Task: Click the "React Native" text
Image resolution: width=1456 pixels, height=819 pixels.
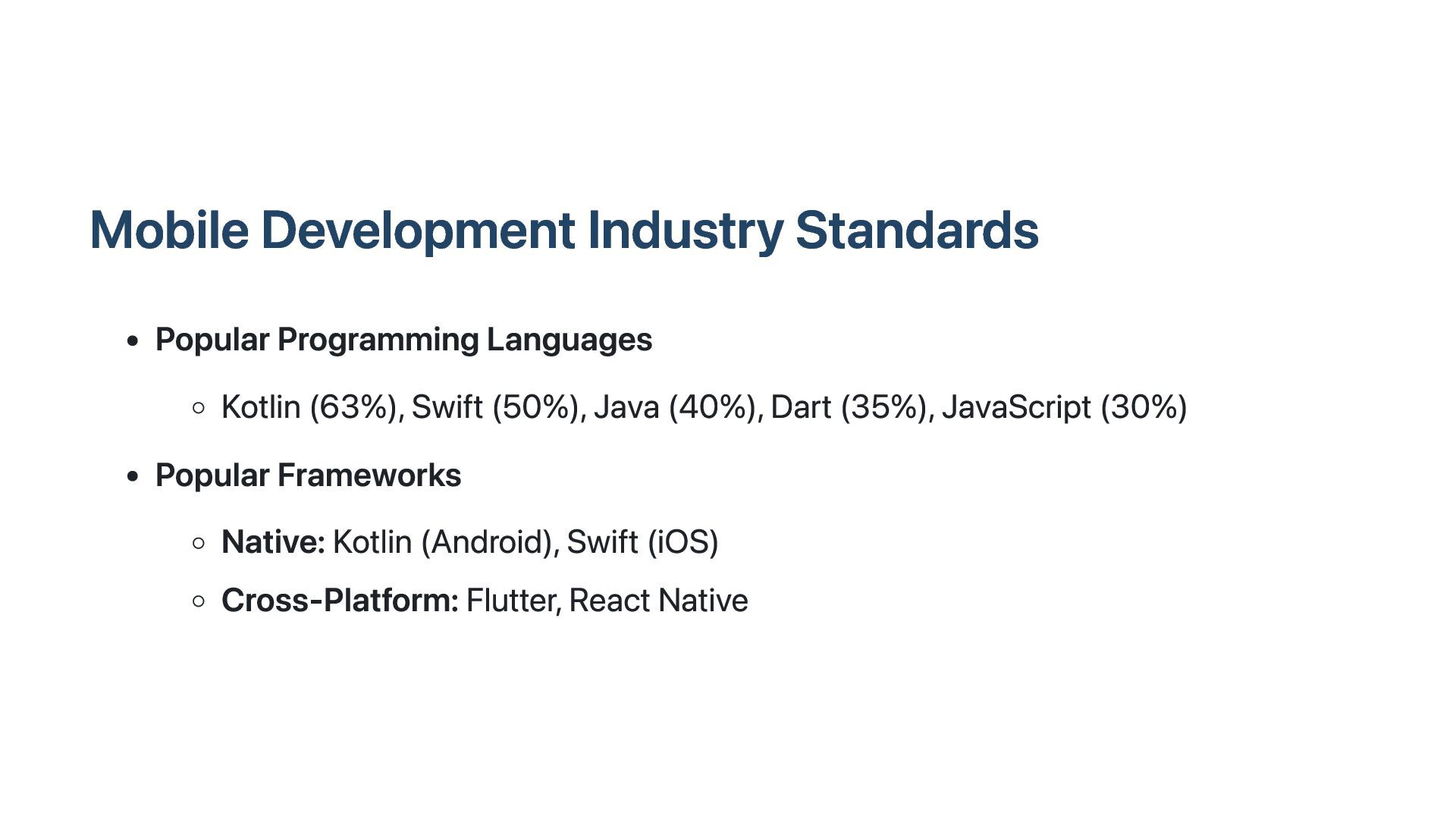Action: pyautogui.click(x=658, y=601)
